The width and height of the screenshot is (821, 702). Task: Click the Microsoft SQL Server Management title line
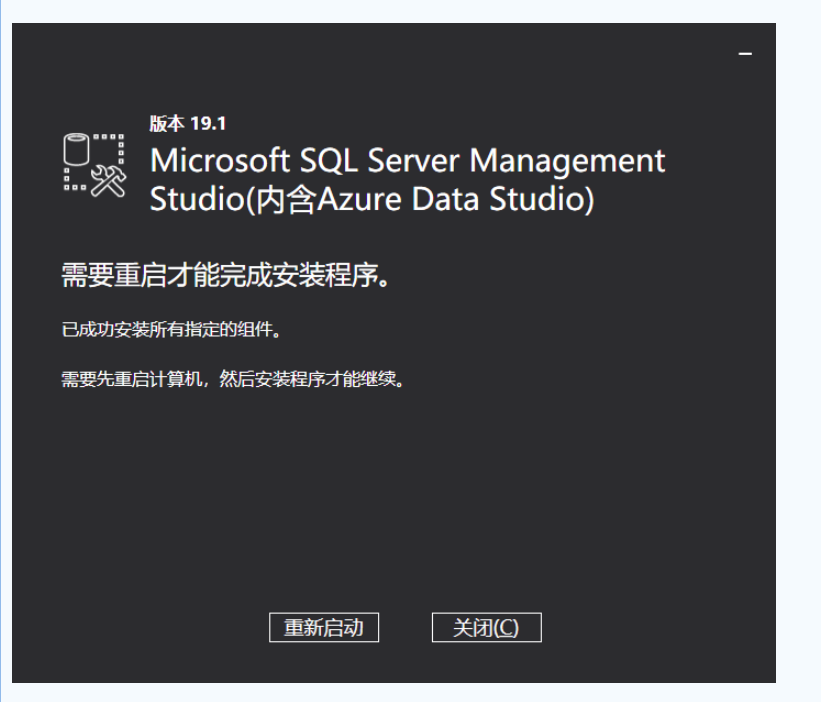pyautogui.click(x=407, y=160)
